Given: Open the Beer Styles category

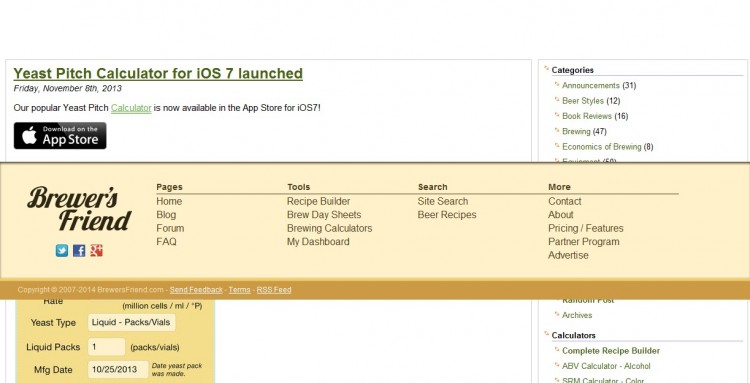Looking at the screenshot, I should tap(583, 101).
